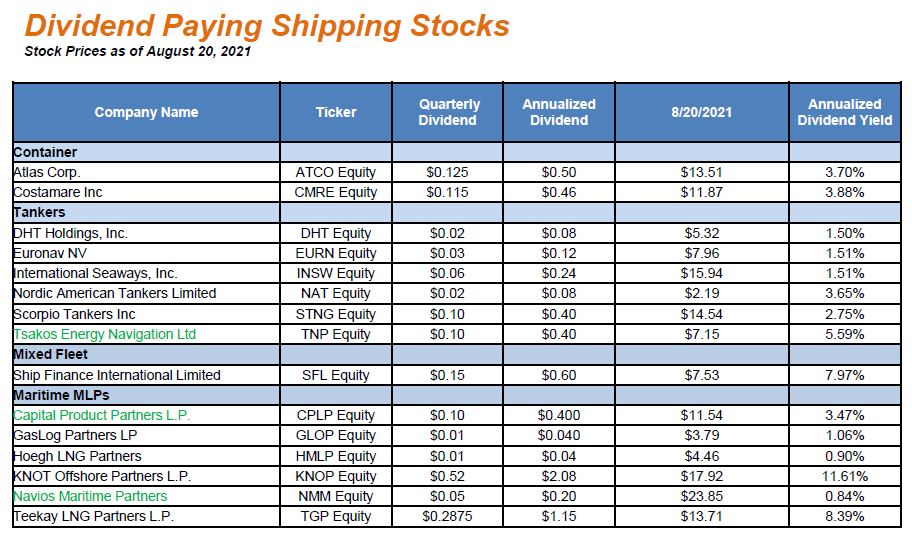Viewport: 912px width, 546px height.
Task: Select the Ticker column header
Action: [x=336, y=112]
